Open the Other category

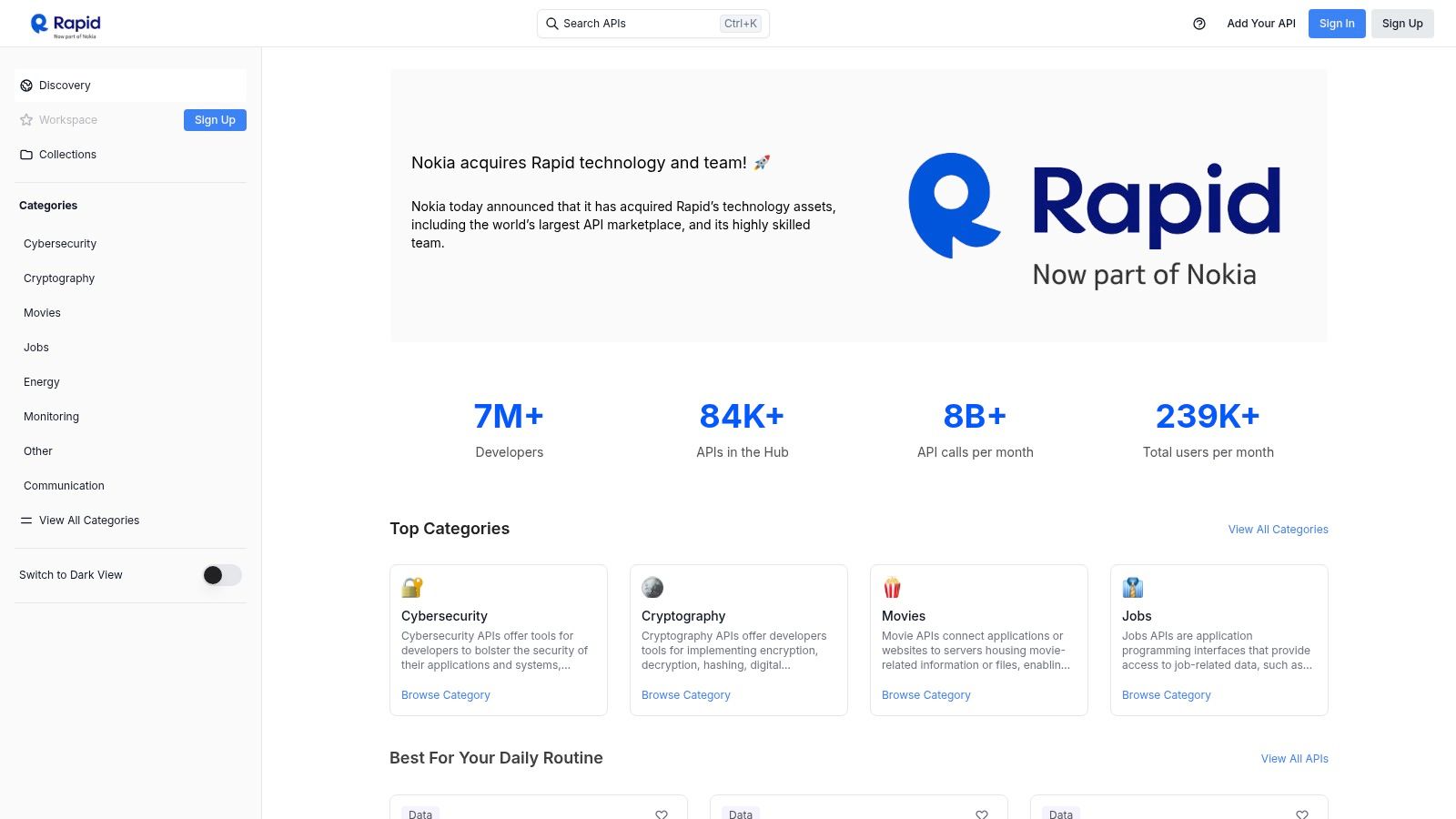(x=38, y=450)
